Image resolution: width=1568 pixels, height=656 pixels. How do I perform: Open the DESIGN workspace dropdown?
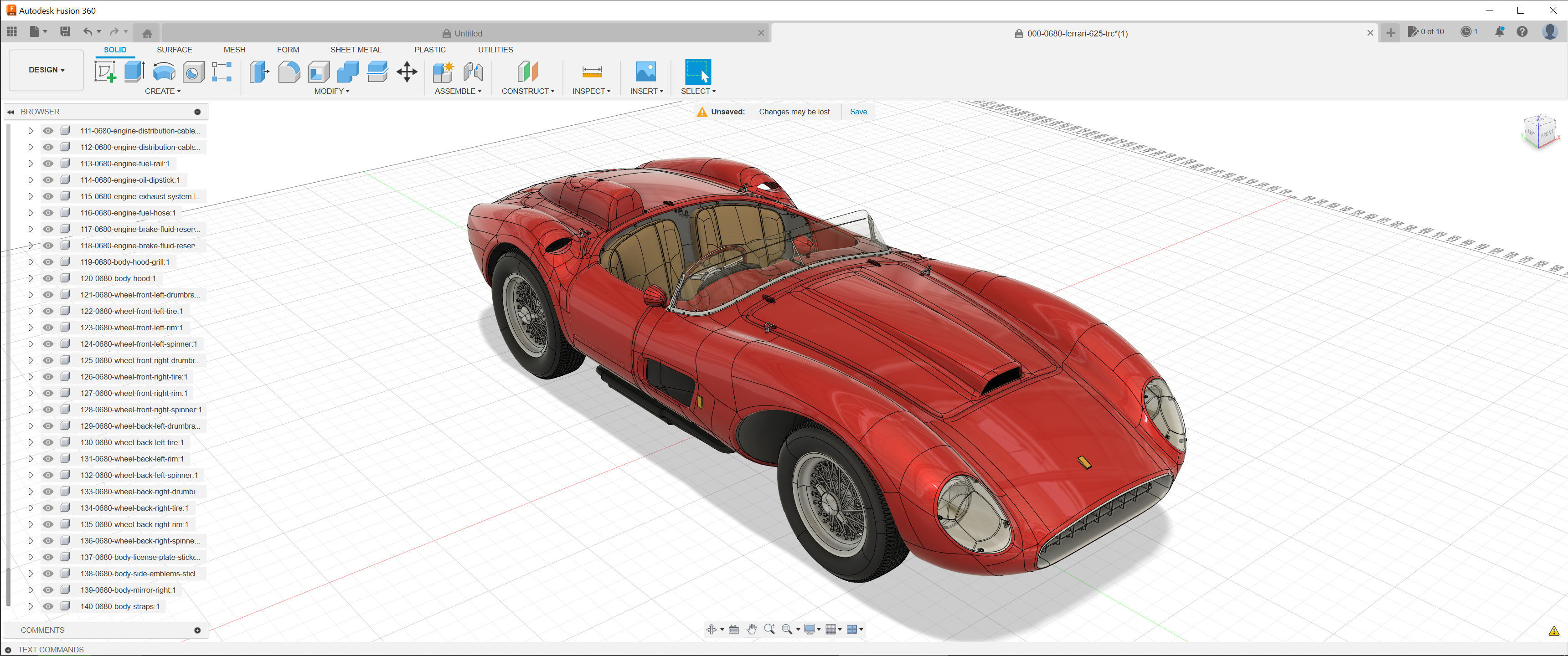tap(46, 70)
